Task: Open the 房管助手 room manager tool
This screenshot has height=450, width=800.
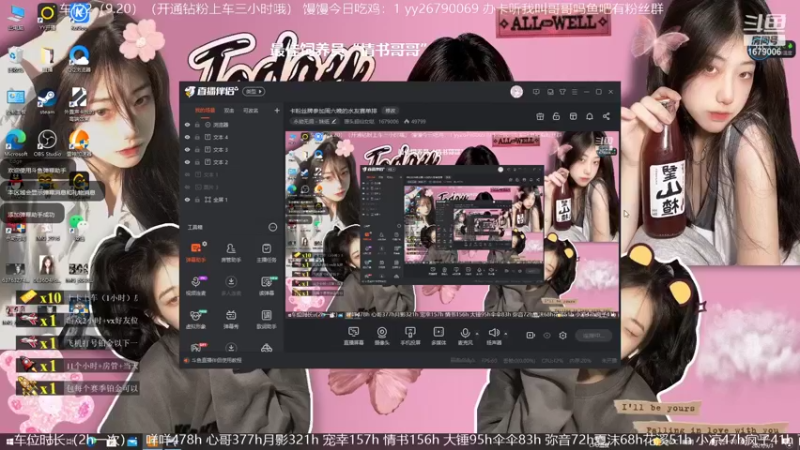Action: coord(231,253)
